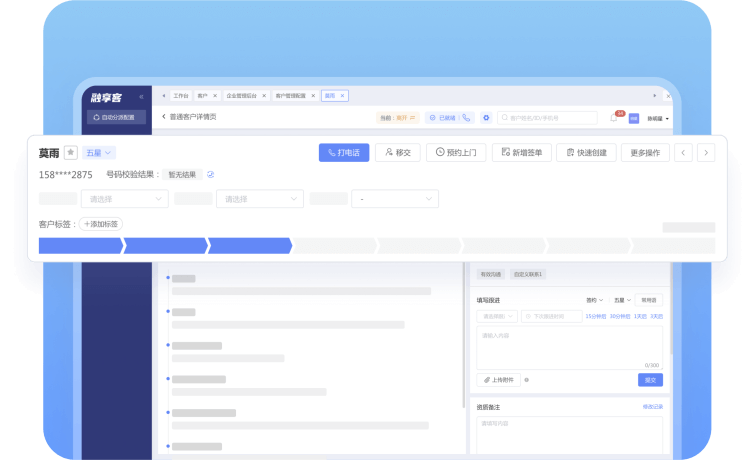Open the 五星 rating dropdown next to customer name
The height and width of the screenshot is (460, 754).
(99, 153)
